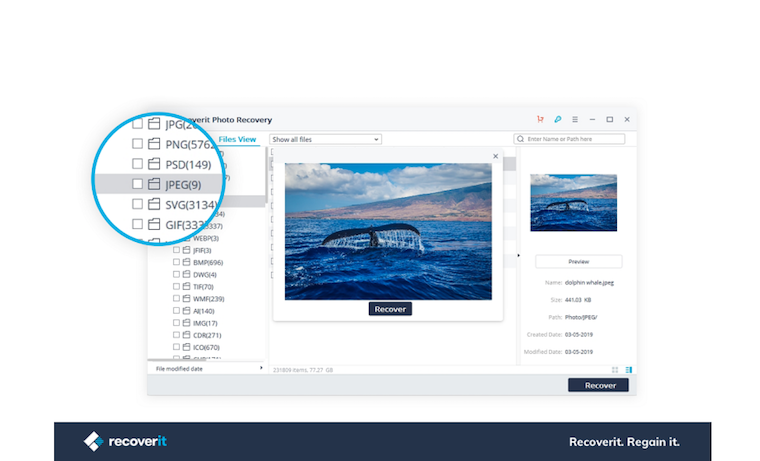Select the IMG(17) label in the tree
The height and width of the screenshot is (461, 760).
205,323
